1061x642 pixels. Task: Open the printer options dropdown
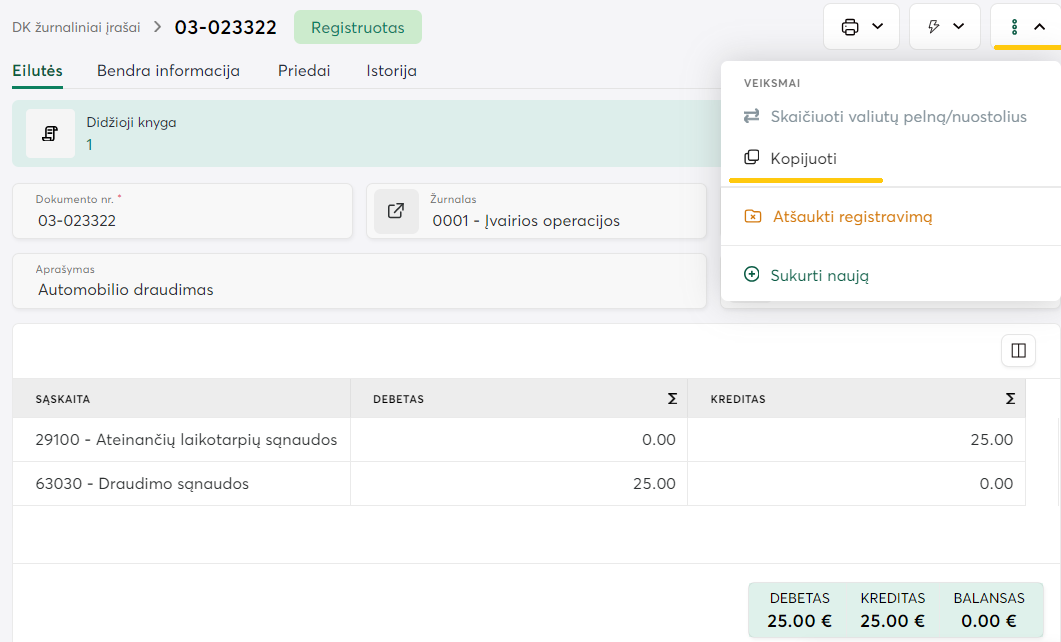click(x=861, y=27)
